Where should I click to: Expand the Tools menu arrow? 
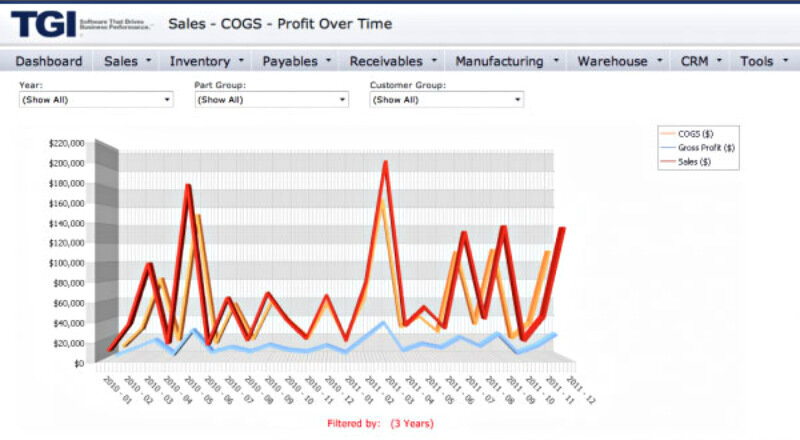(784, 61)
